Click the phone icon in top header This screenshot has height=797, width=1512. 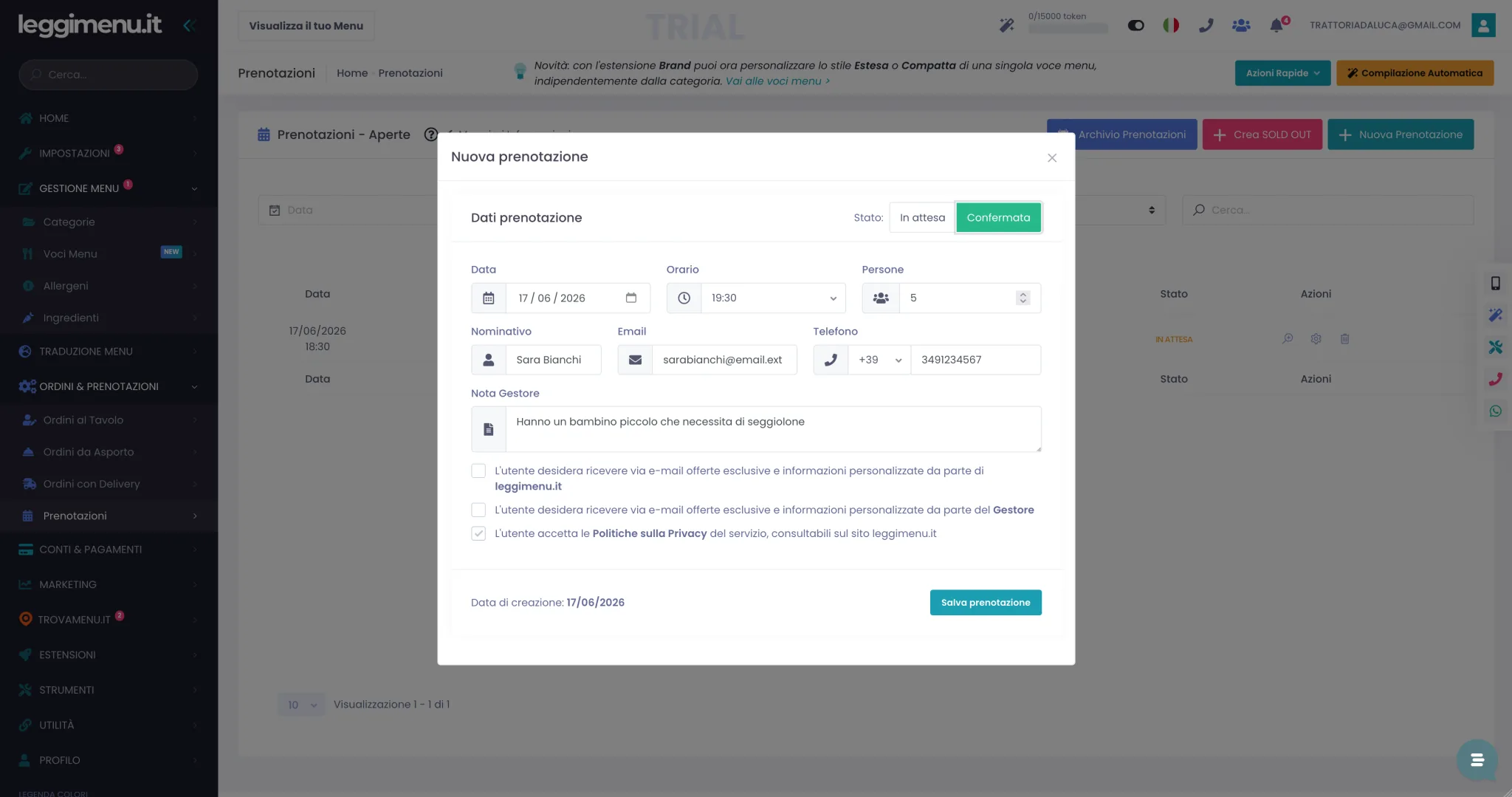(1206, 25)
